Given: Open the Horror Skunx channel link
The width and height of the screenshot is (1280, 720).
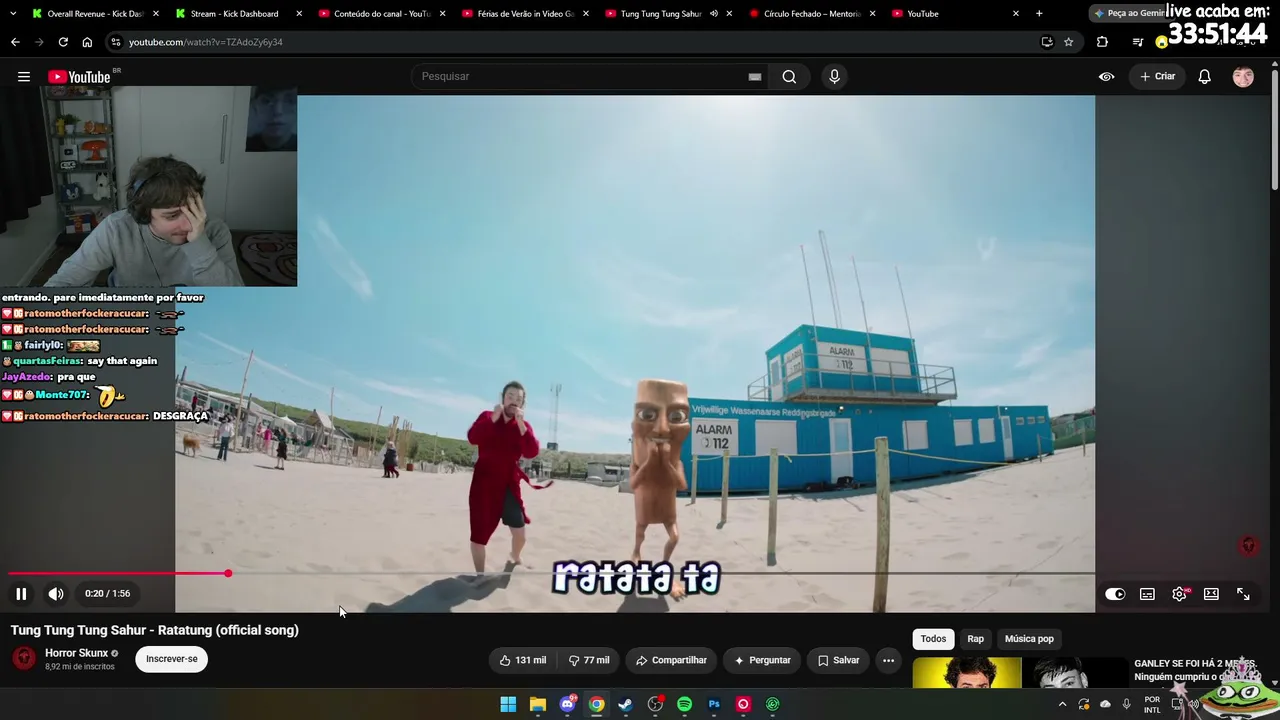Looking at the screenshot, I should (76, 653).
